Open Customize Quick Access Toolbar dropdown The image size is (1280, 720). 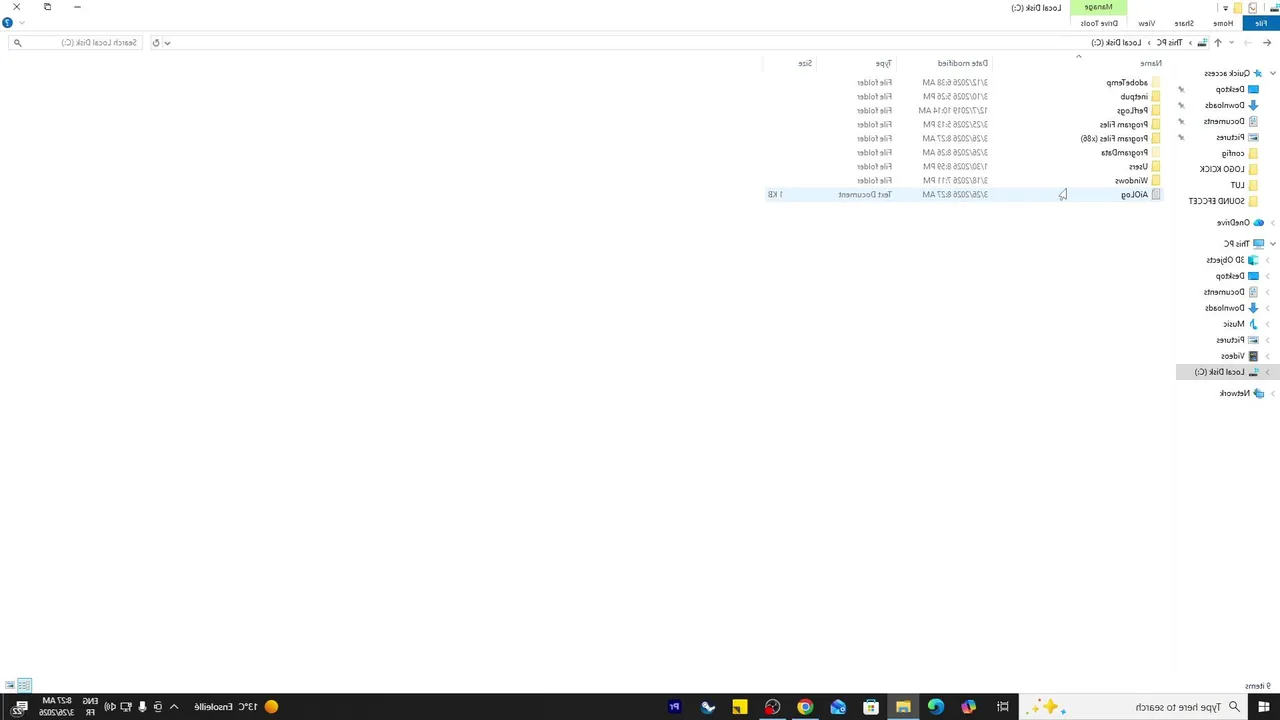[1226, 8]
